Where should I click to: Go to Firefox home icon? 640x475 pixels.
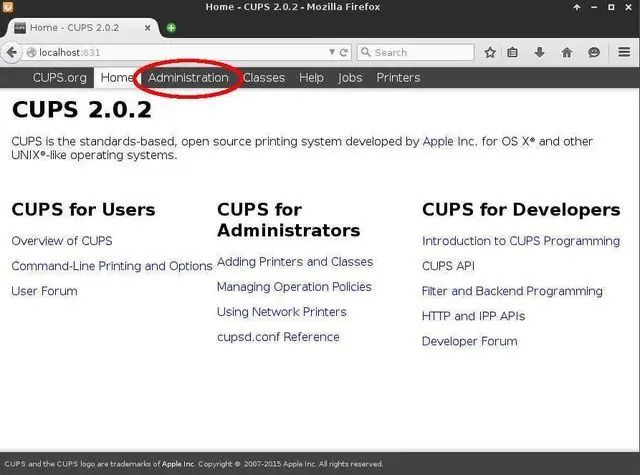pos(567,52)
